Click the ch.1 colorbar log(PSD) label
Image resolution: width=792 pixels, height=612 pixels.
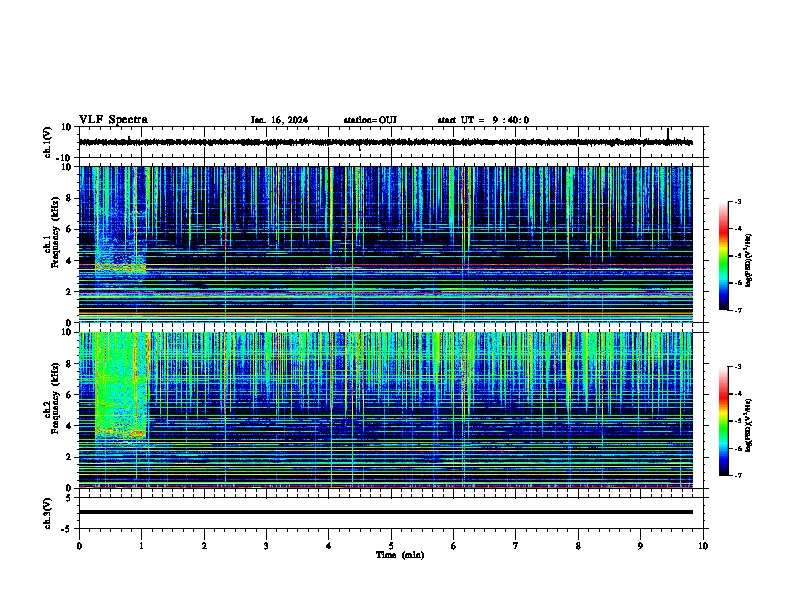point(749,260)
